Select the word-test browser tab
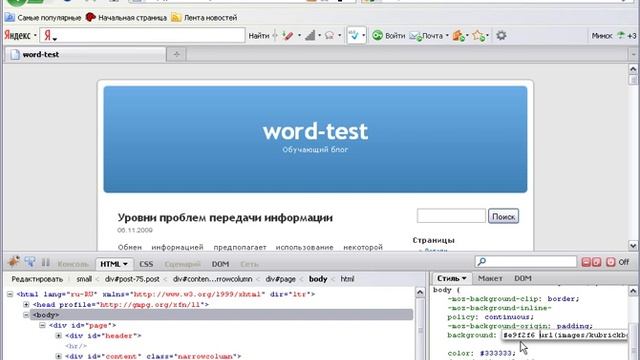The width and height of the screenshot is (640, 360). coord(86,54)
